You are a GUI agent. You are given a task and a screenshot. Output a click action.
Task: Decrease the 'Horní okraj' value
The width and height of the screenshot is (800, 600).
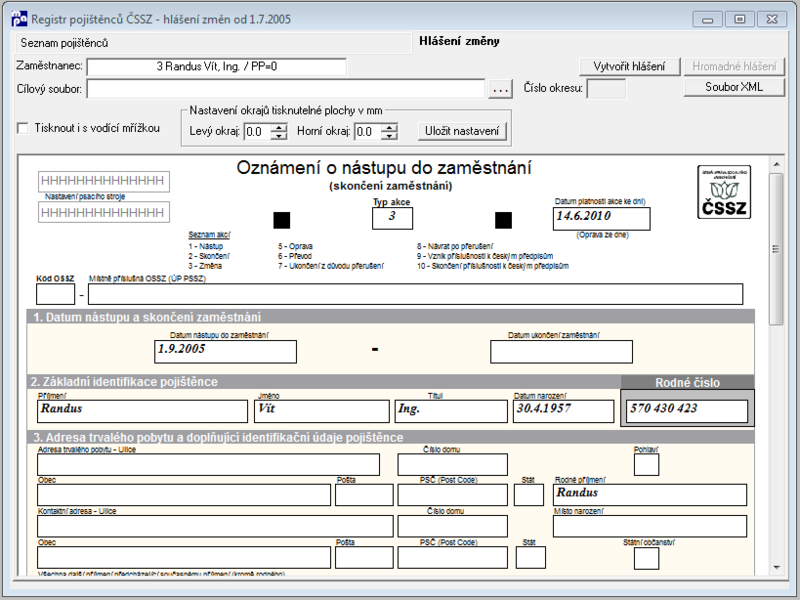(389, 136)
